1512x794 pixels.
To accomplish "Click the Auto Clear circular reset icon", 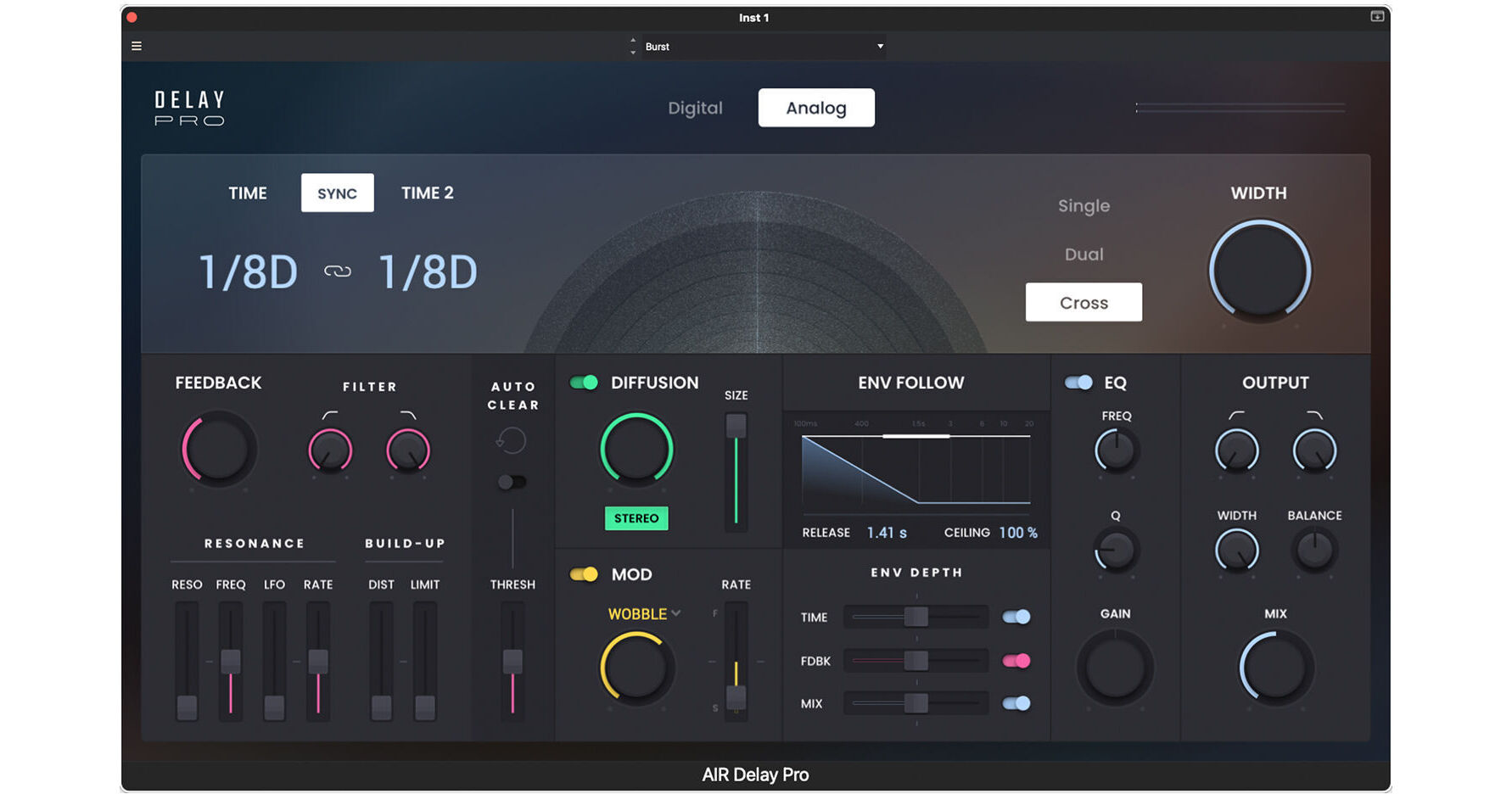I will [512, 440].
